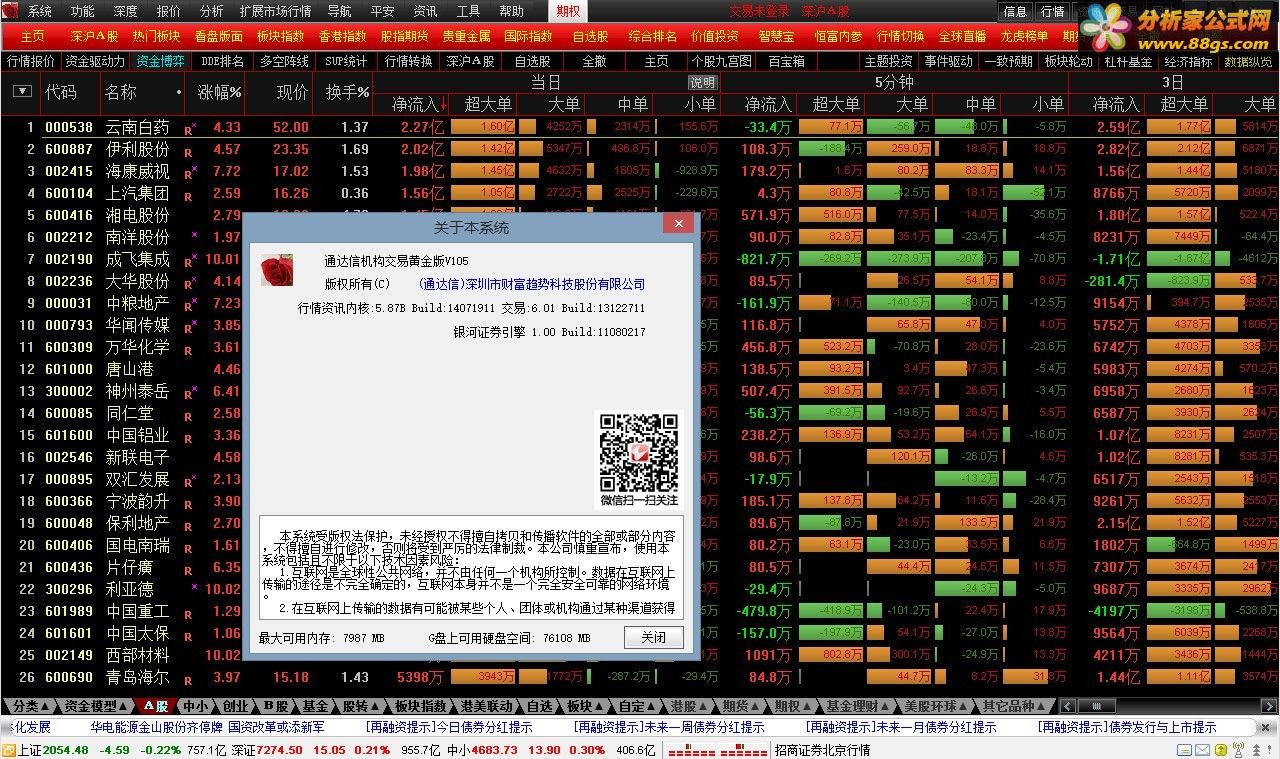The image size is (1280, 759).
Task: Click the 上证 index value 2054.48
Action: (64, 750)
